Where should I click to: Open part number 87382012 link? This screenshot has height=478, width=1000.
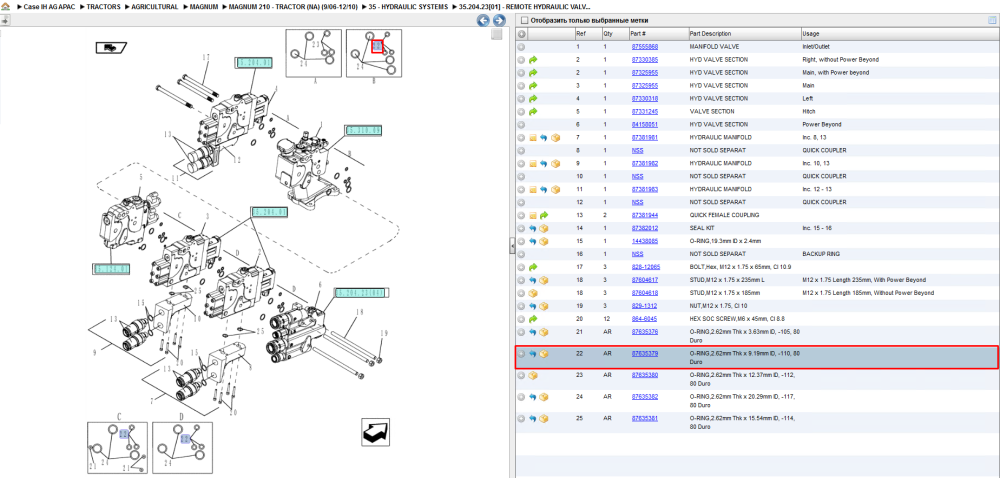click(x=645, y=228)
